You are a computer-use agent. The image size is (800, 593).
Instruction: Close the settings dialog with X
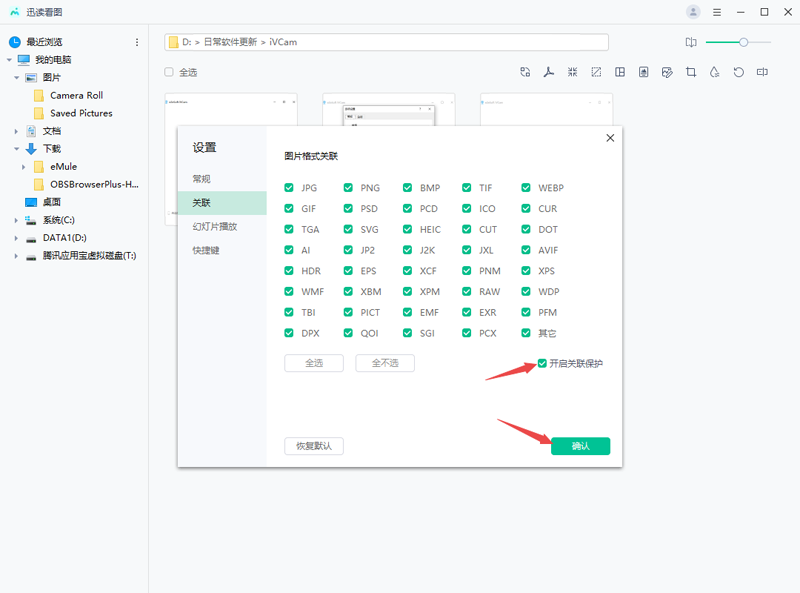610,138
